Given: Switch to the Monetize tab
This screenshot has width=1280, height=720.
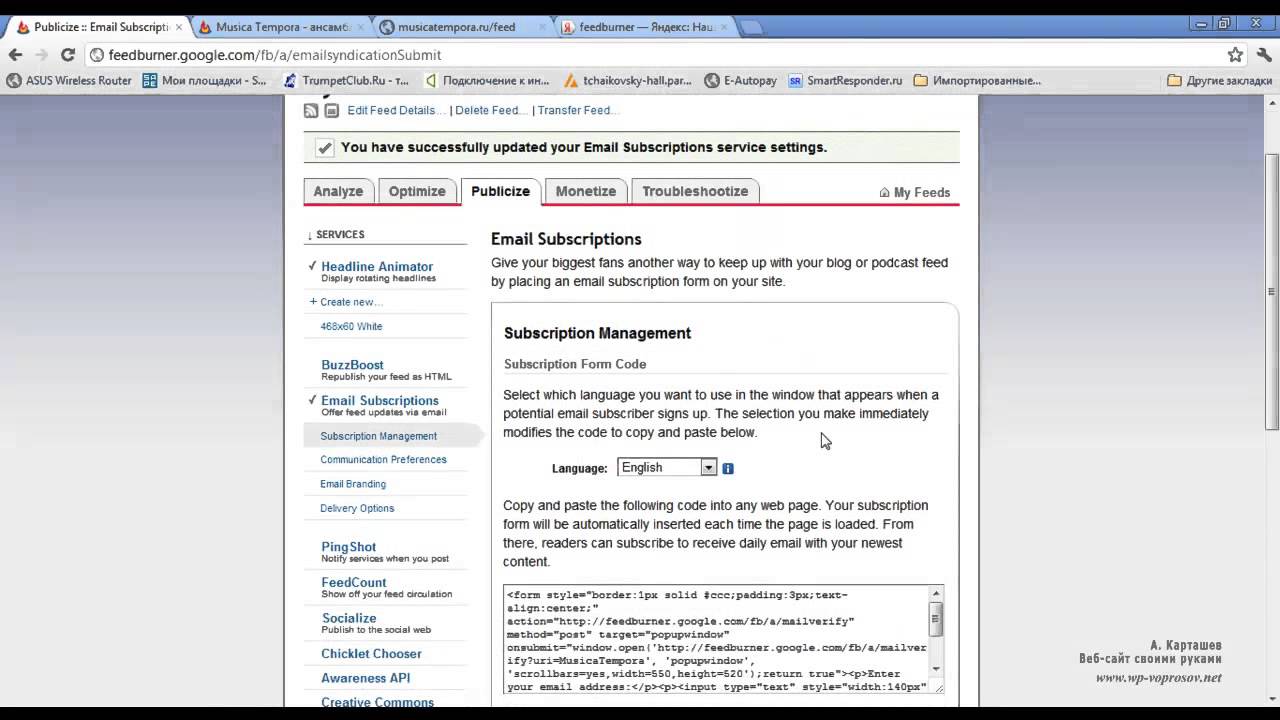Looking at the screenshot, I should (x=586, y=191).
